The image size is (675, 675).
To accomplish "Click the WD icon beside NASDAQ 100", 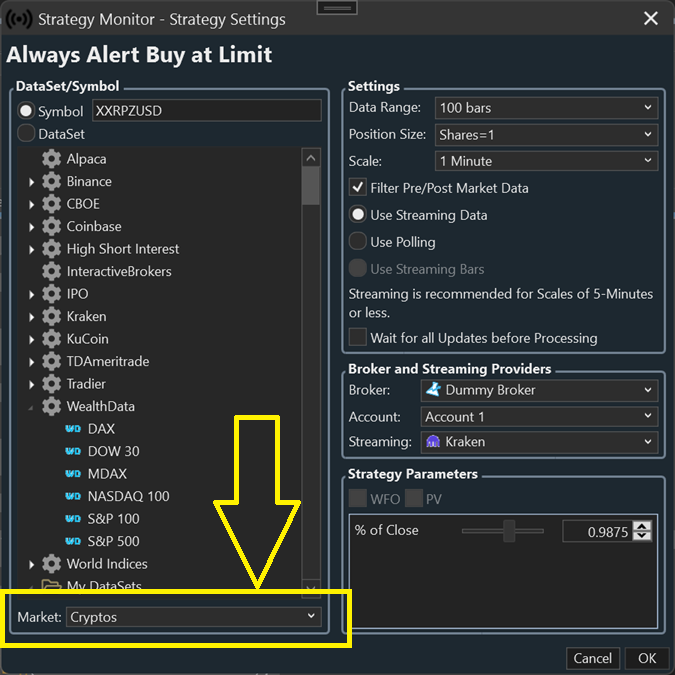I will [73, 496].
